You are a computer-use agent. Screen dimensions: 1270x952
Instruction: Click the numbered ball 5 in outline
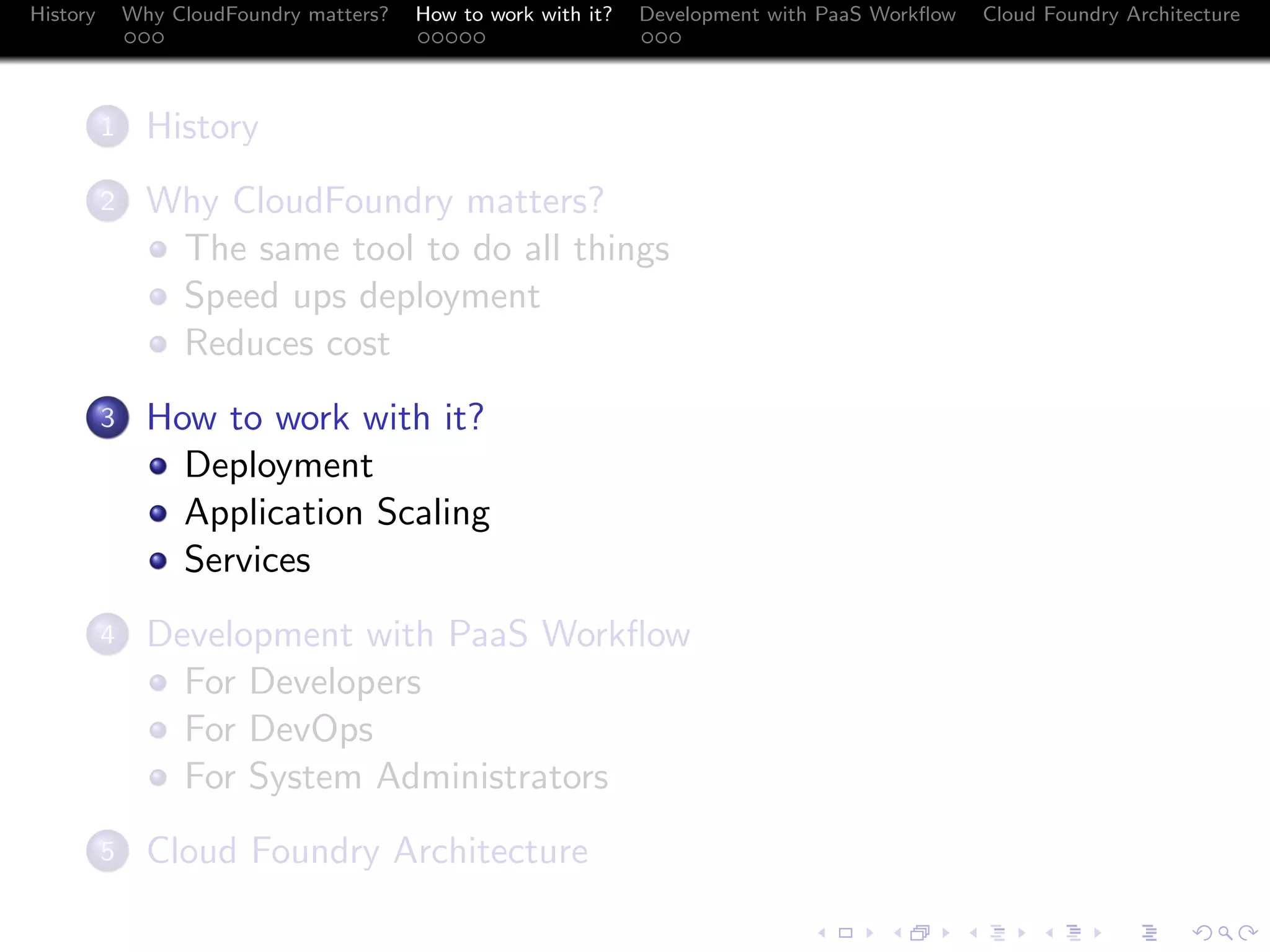107,851
